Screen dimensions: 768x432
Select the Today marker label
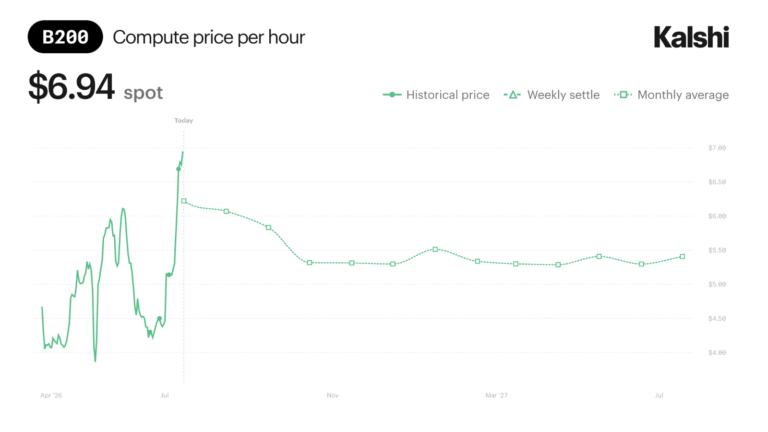(x=184, y=120)
